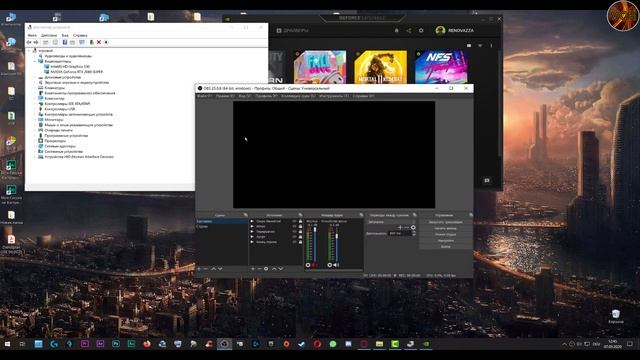Open Mic/Aux gear settings in audio mixer
Viewport: 640px width, 360px height.
coord(308,265)
